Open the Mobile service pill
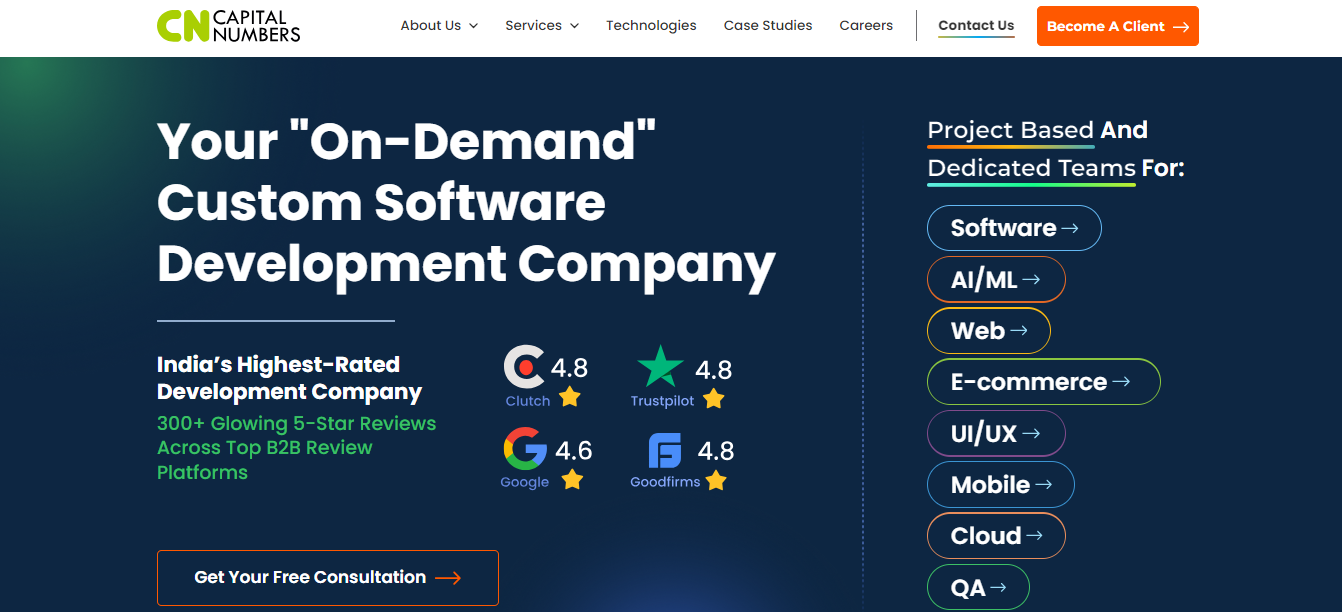This screenshot has width=1342, height=612. tap(1001, 485)
